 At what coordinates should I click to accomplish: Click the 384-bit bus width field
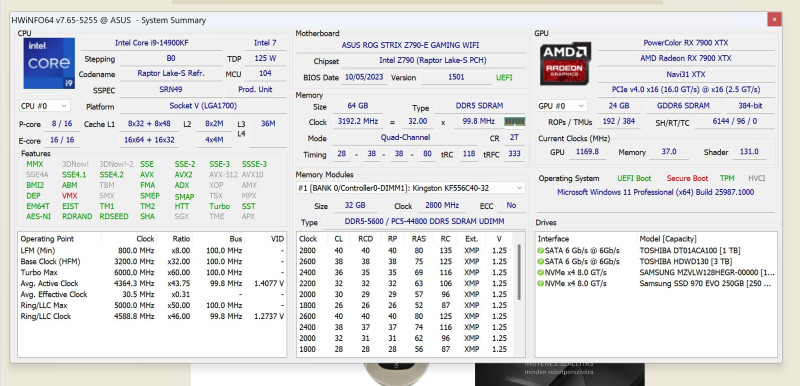point(751,106)
